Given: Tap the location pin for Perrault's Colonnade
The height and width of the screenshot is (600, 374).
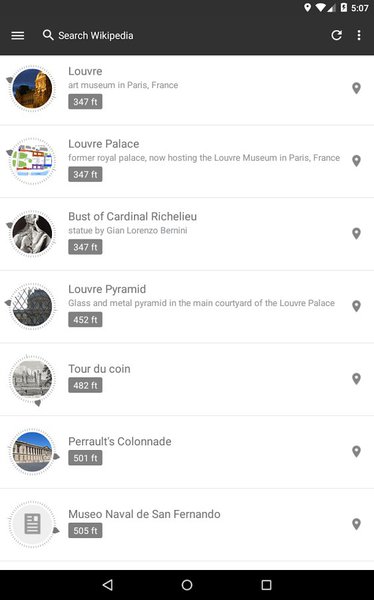Looking at the screenshot, I should click(356, 452).
